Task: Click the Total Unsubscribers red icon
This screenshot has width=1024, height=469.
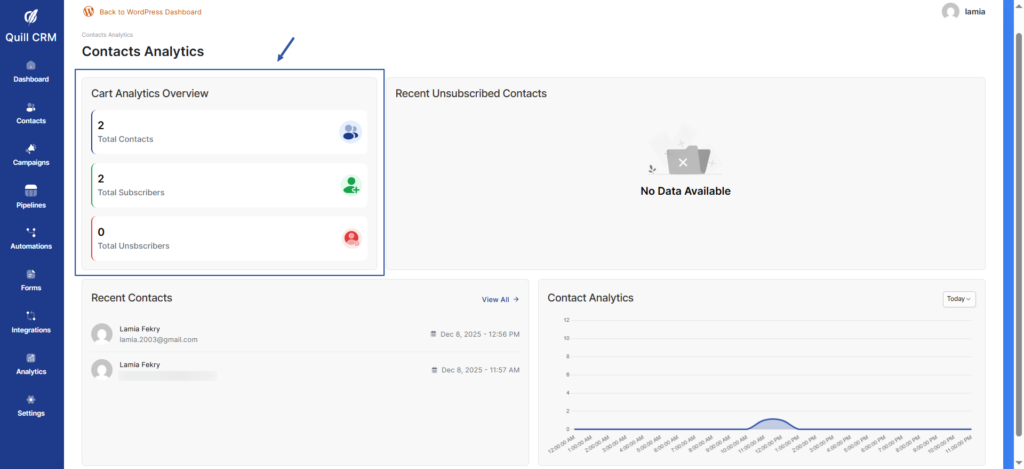Action: [x=351, y=238]
